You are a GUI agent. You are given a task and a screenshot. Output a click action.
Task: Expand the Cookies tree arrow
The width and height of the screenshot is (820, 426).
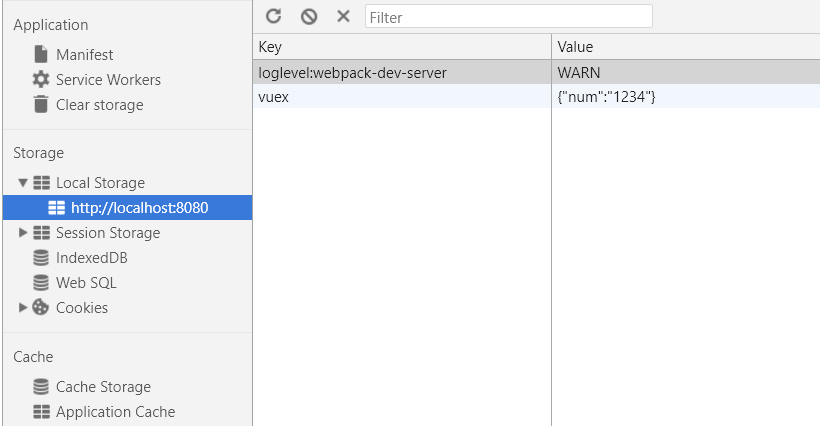23,308
